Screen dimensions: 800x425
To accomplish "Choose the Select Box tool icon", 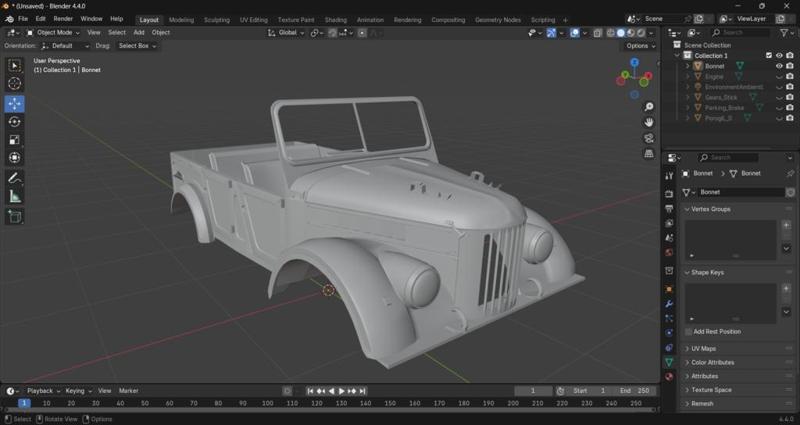I will pyautogui.click(x=14, y=65).
